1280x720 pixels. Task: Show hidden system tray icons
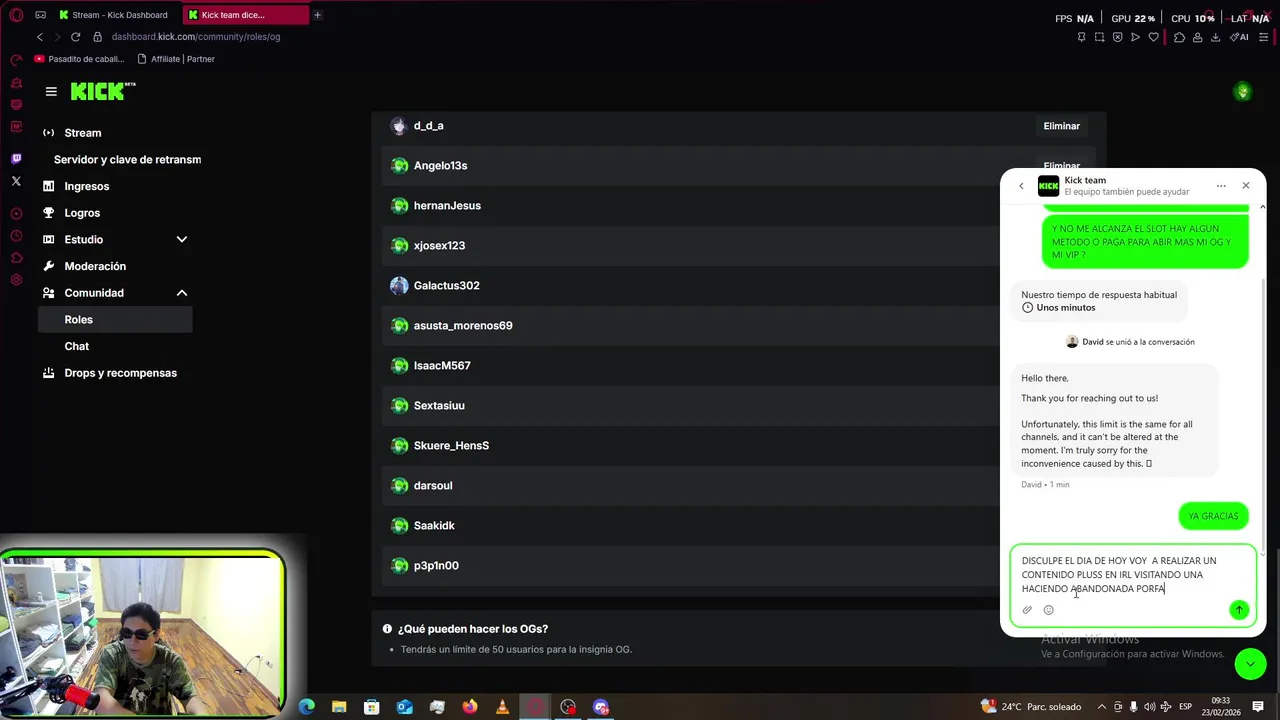pos(1102,707)
